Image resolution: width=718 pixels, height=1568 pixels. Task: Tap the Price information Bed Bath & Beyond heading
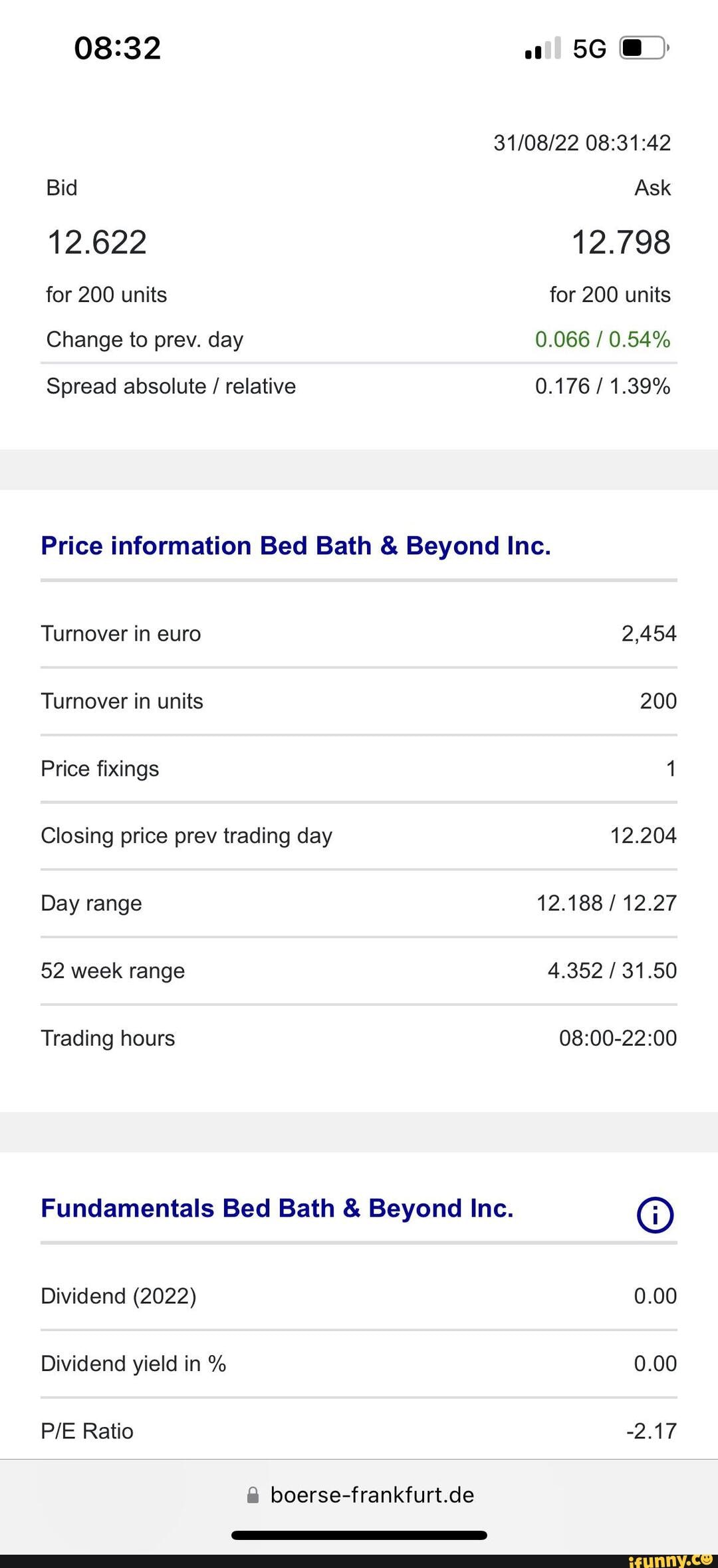[296, 546]
